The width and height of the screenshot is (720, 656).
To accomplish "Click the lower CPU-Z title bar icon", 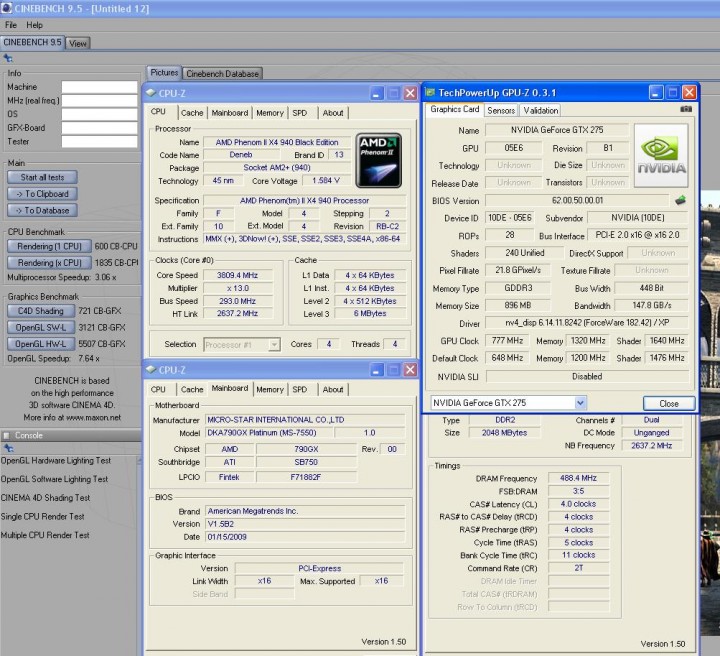I will [151, 370].
